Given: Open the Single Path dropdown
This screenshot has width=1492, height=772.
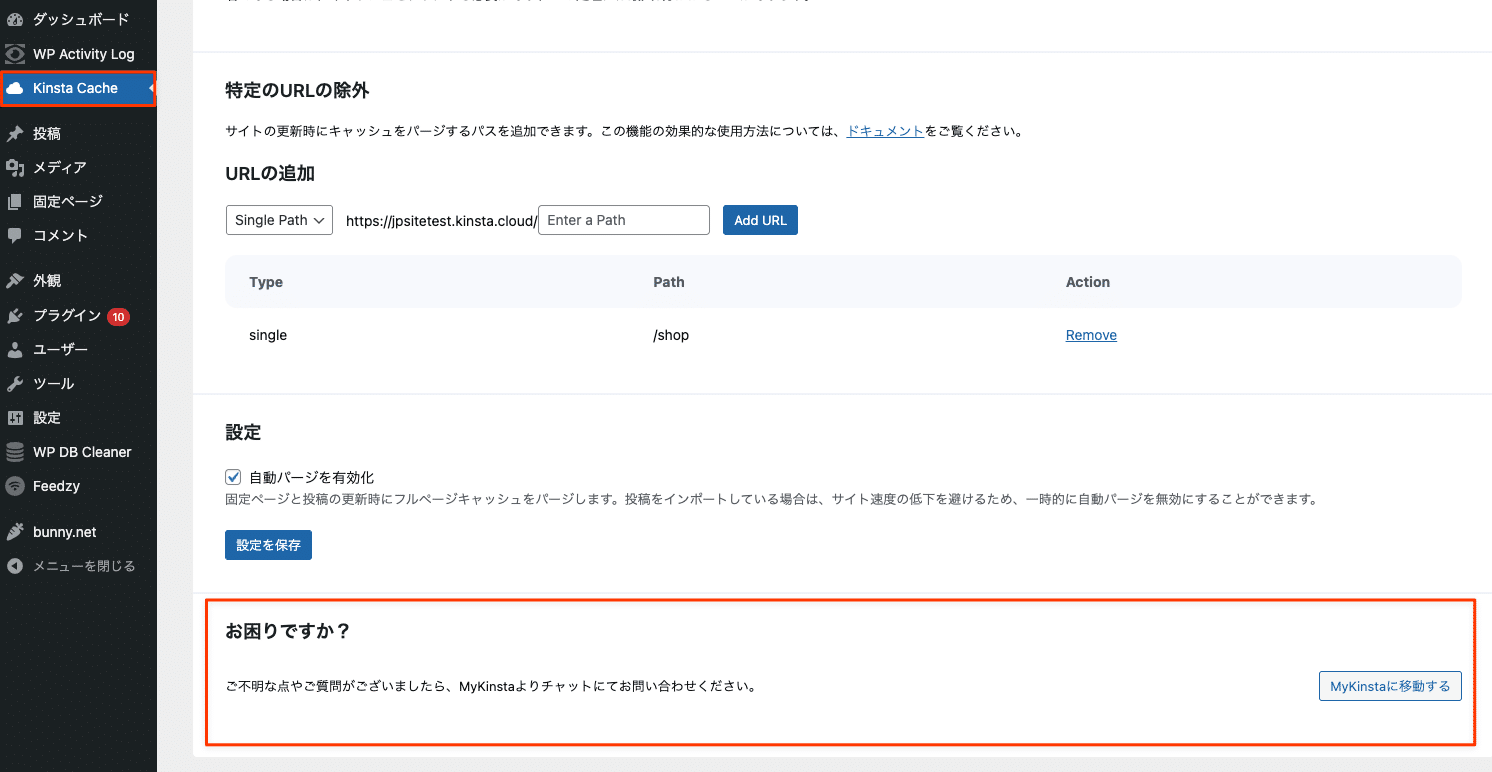Looking at the screenshot, I should 279,220.
